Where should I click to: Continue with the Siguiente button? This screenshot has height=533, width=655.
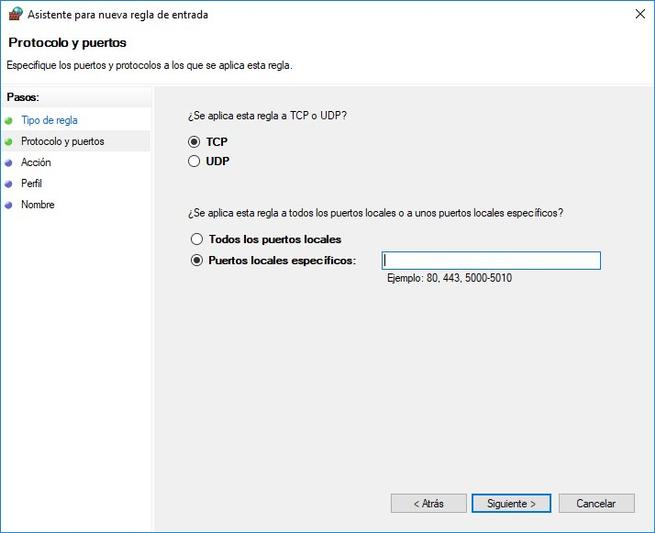512,503
